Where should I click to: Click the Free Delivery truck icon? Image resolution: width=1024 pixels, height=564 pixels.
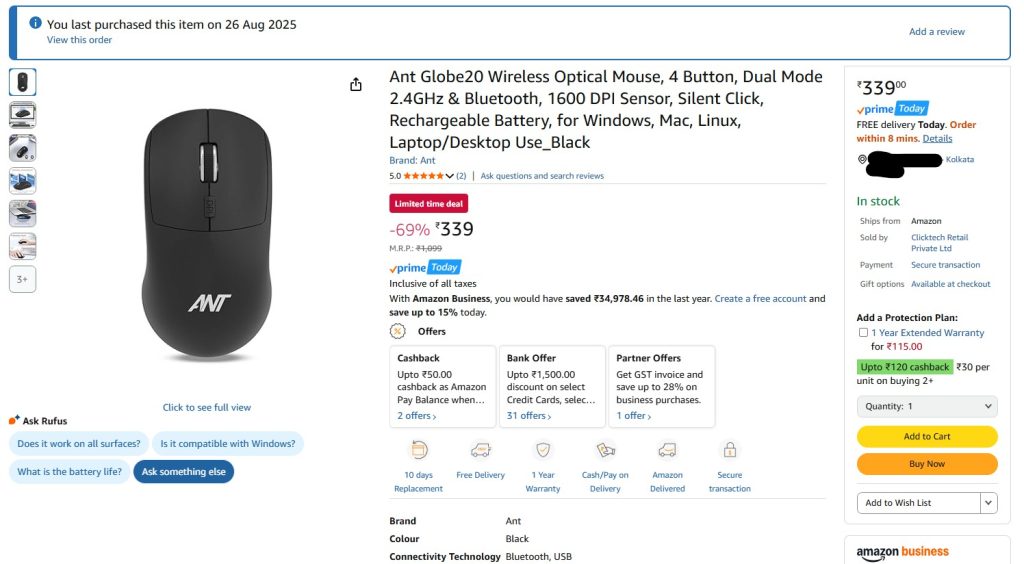pyautogui.click(x=480, y=450)
